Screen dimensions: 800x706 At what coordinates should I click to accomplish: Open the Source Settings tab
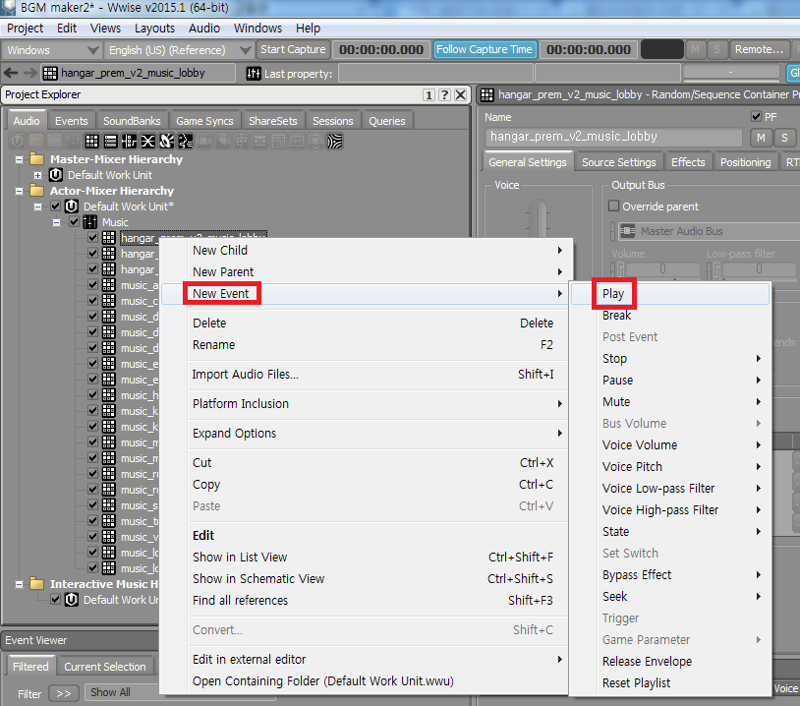[x=619, y=162]
